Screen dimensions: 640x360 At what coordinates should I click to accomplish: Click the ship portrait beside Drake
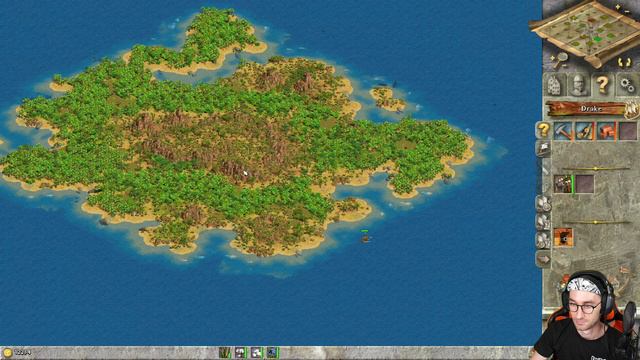click(632, 109)
